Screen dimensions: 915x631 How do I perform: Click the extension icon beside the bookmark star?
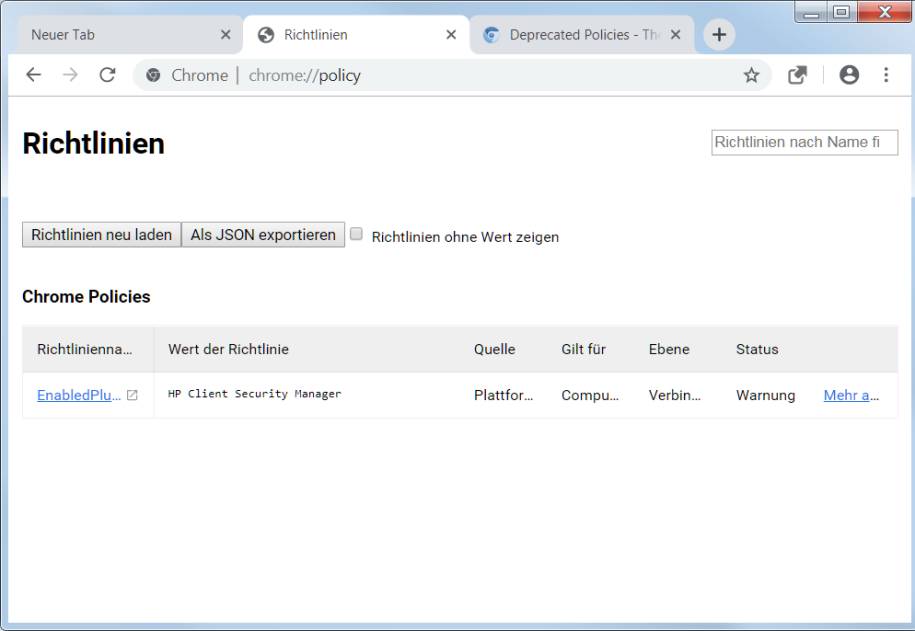pos(797,75)
